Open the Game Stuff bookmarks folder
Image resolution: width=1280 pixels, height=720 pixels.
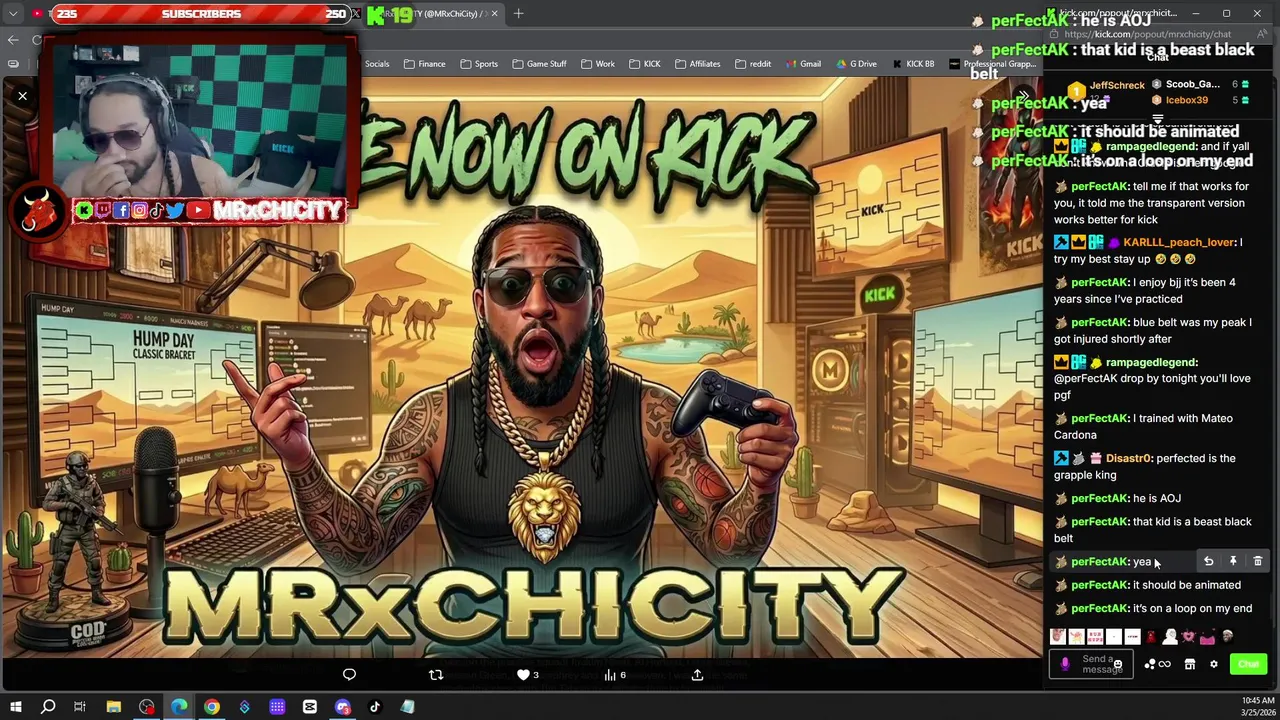click(539, 64)
